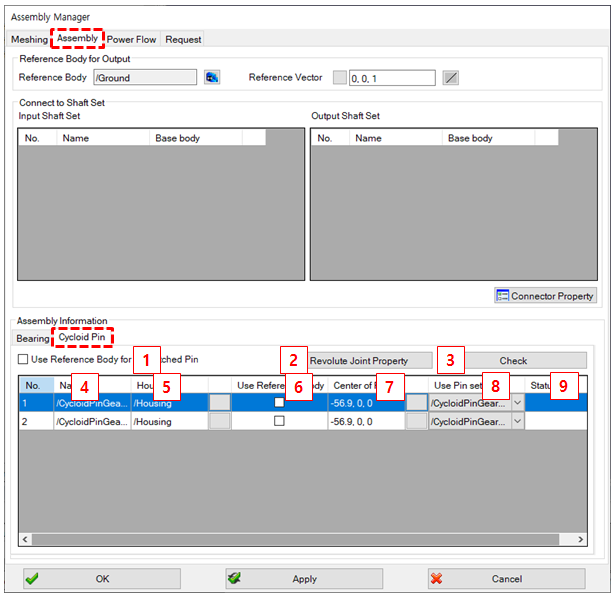Open Use Pin set dropdown in row 2
612x594 pixels.
tap(517, 421)
